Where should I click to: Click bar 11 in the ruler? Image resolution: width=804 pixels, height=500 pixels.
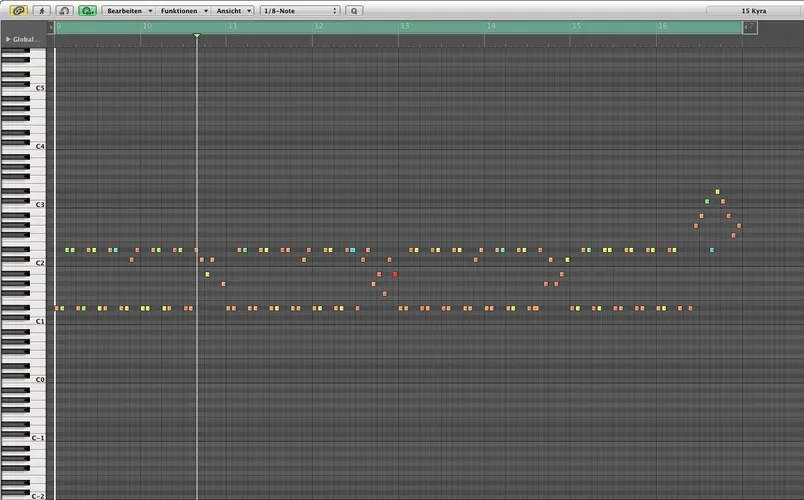coord(233,26)
